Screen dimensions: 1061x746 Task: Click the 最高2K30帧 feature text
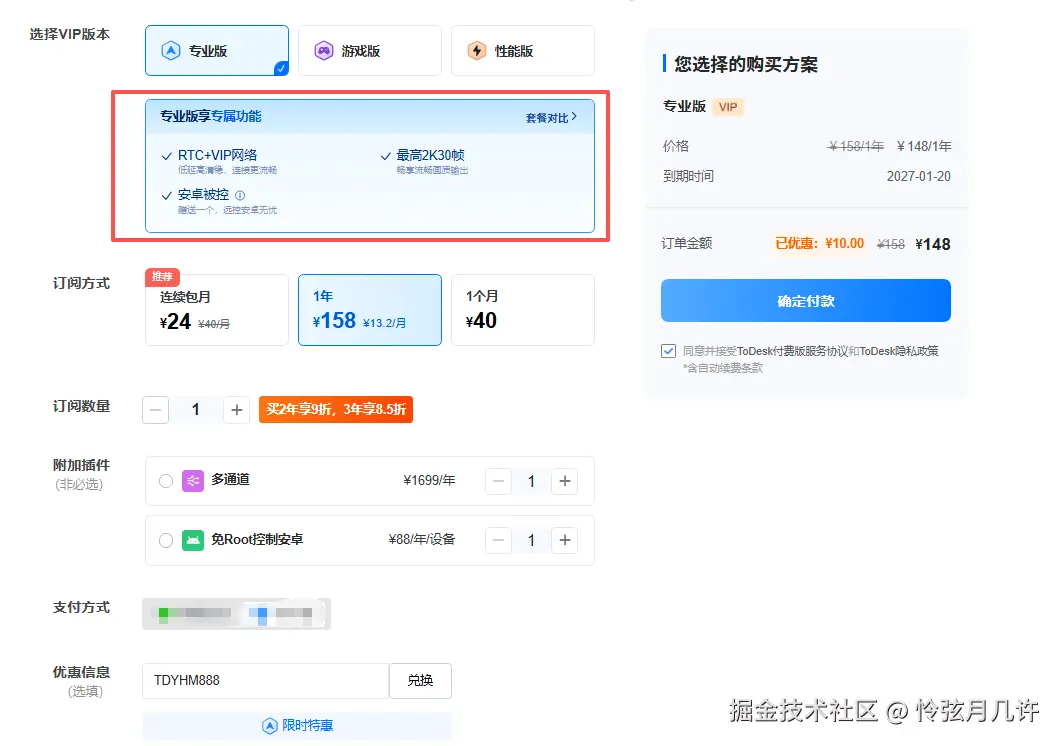click(430, 155)
